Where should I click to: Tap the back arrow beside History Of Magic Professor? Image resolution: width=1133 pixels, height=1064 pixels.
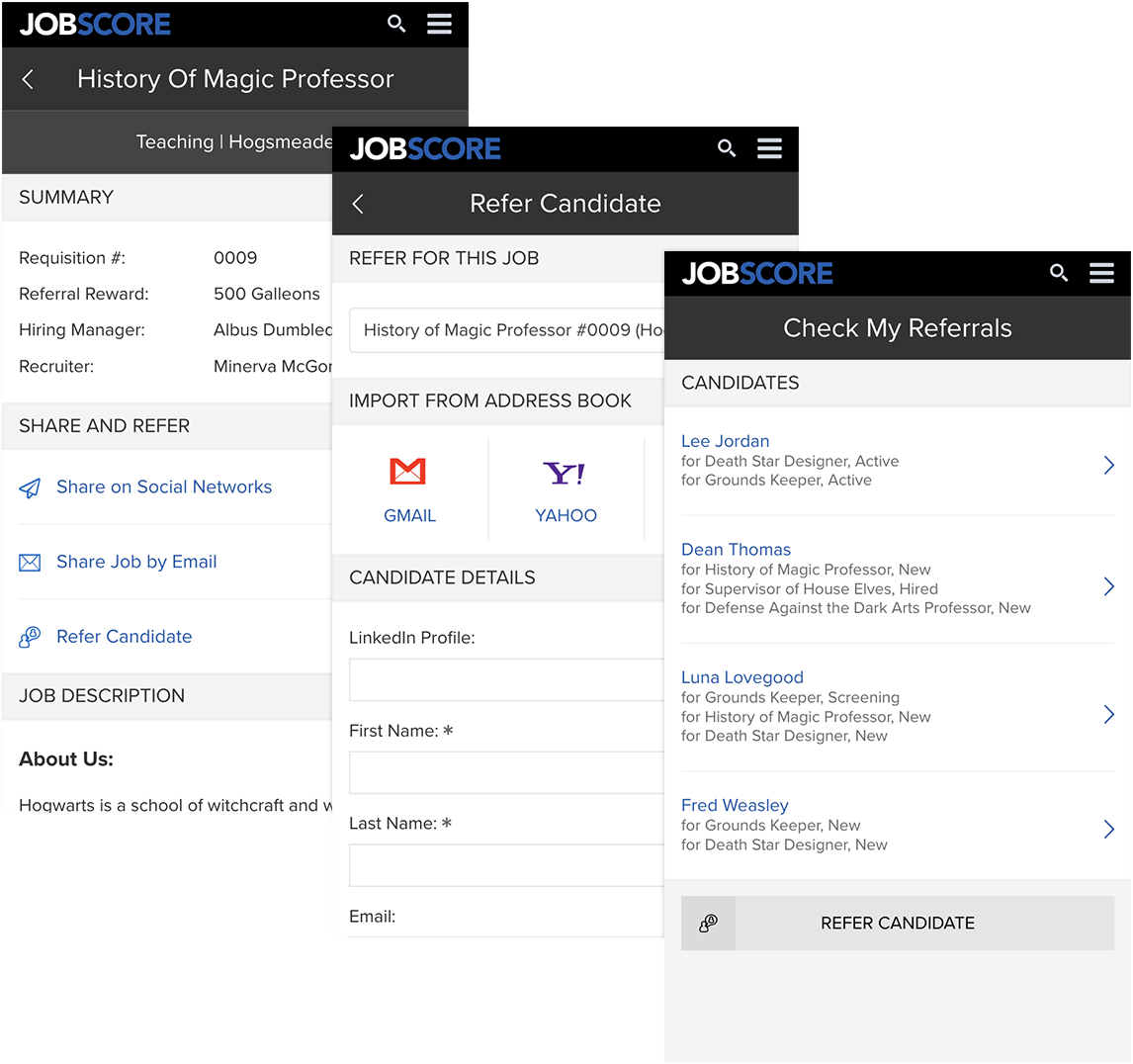28,77
